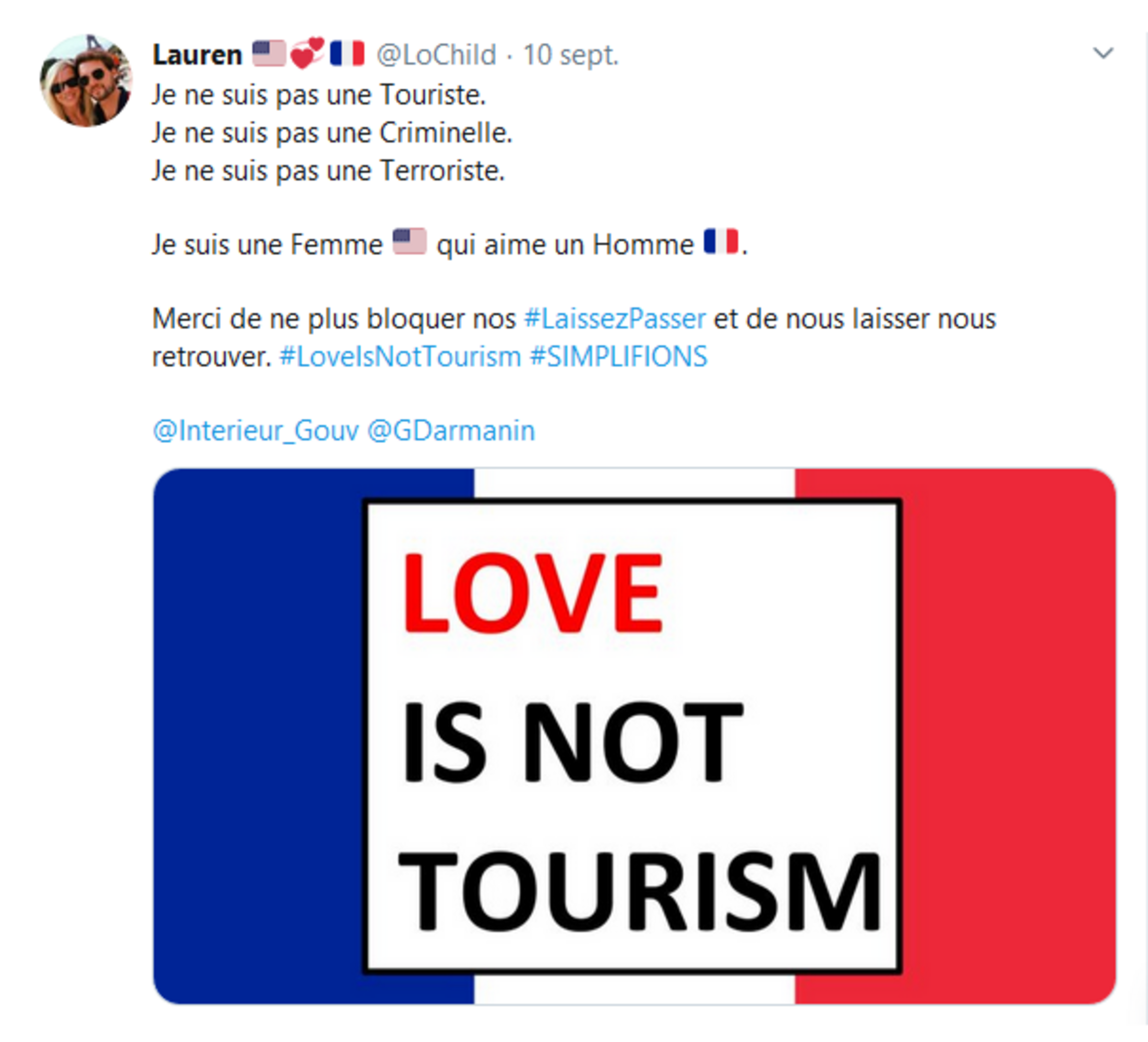1148x1042 pixels.
Task: Click the French flag emoji after Homme
Action: [x=721, y=241]
